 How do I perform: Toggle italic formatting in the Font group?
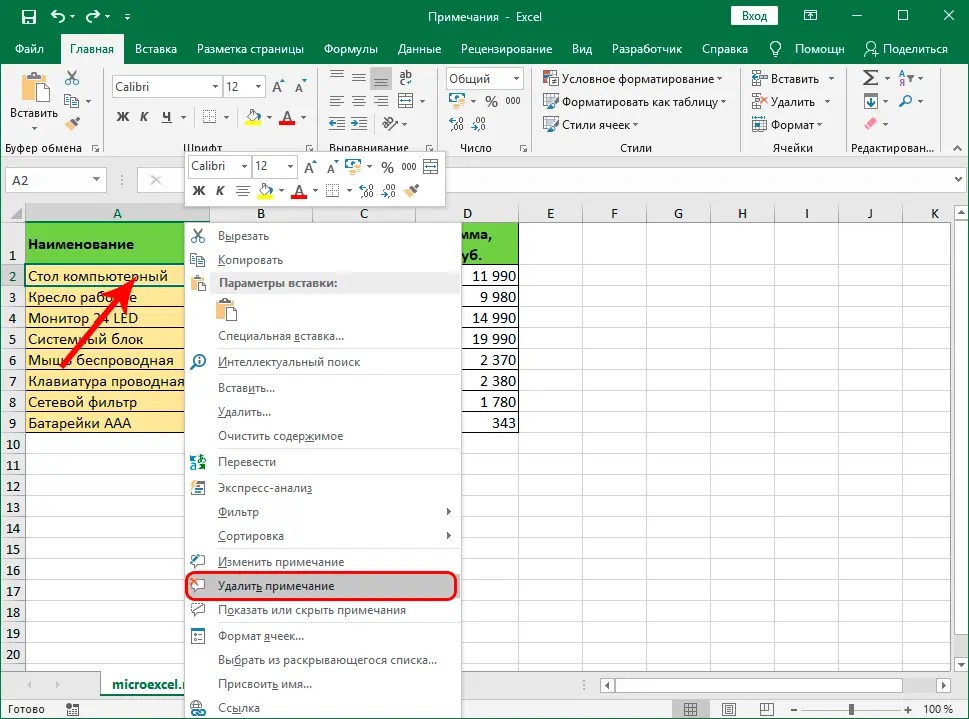(x=144, y=117)
